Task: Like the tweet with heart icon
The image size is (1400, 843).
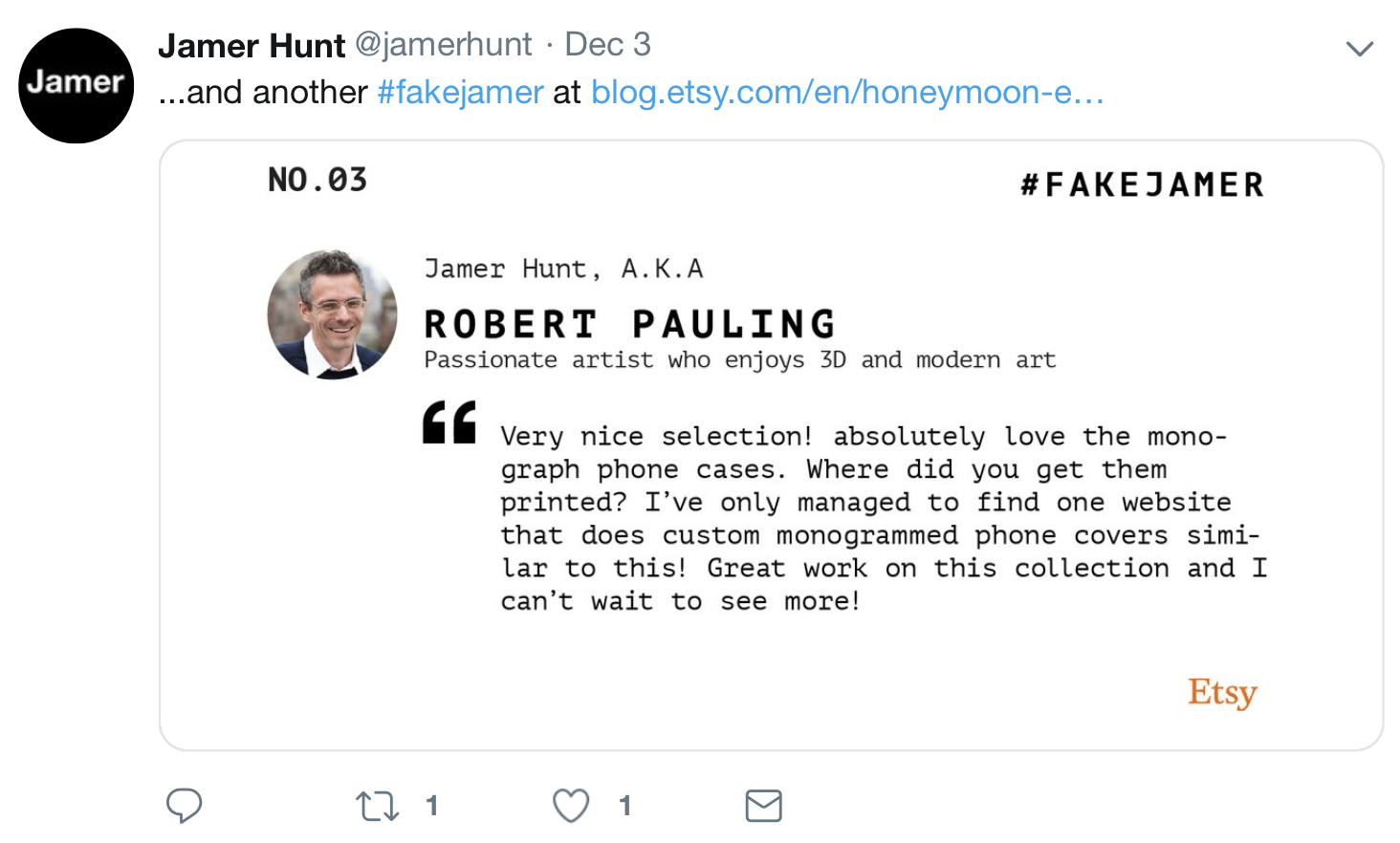Action: 571,806
